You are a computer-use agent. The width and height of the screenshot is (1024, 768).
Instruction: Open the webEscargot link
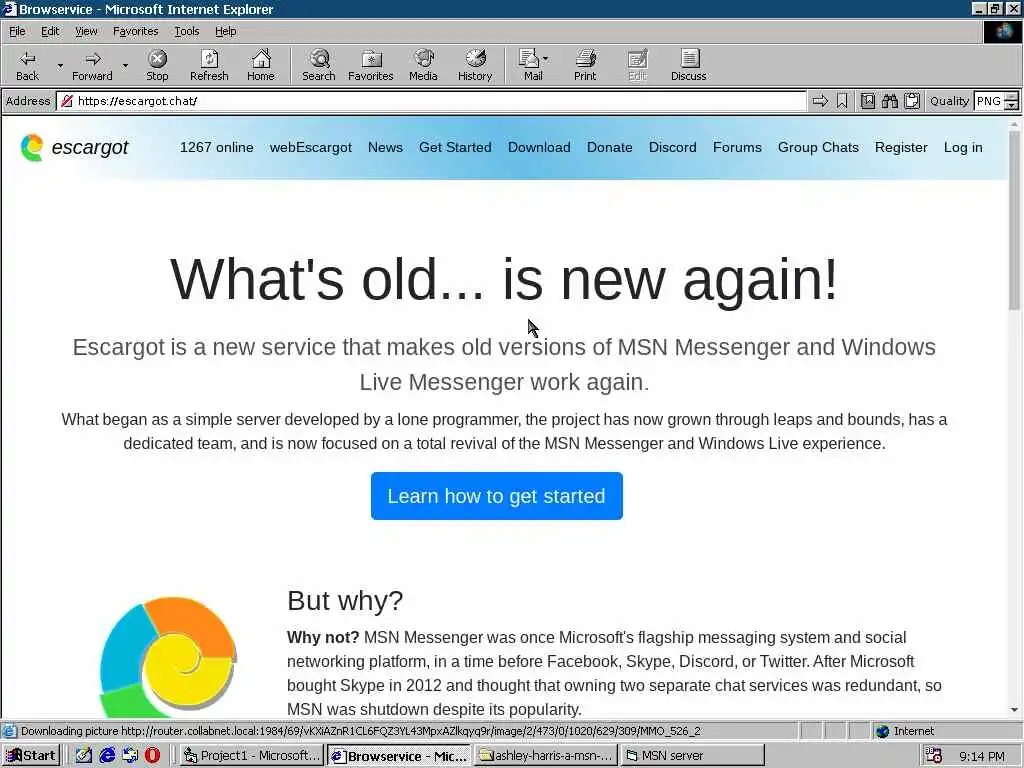tap(311, 148)
